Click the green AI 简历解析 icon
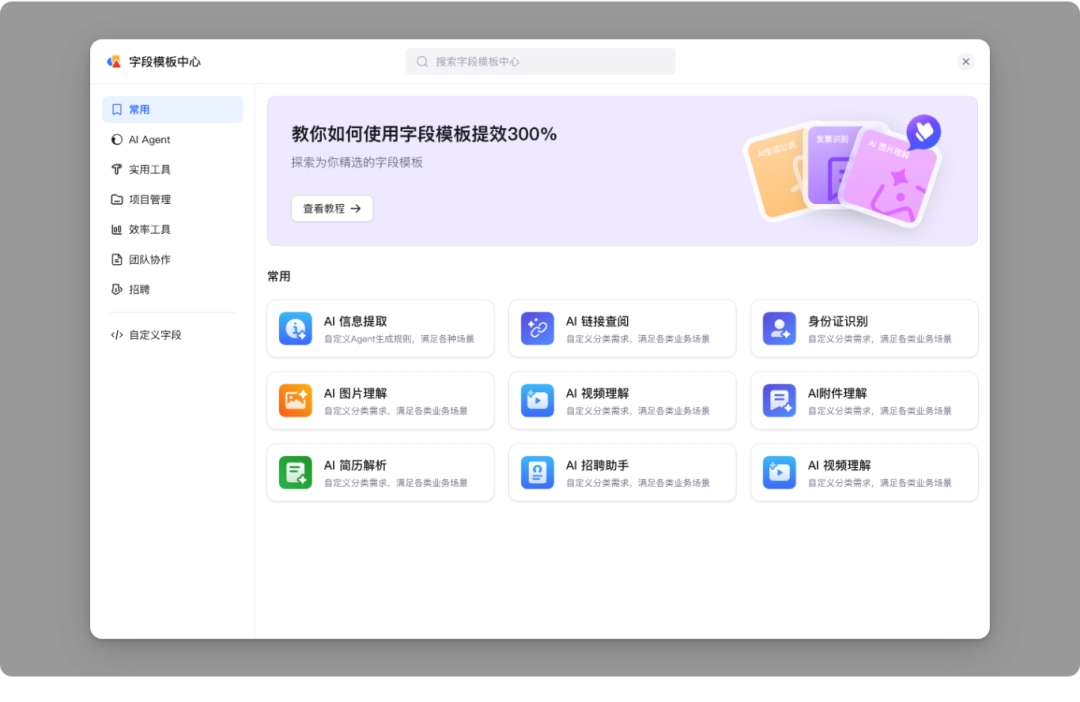The image size is (1080, 702). (295, 472)
